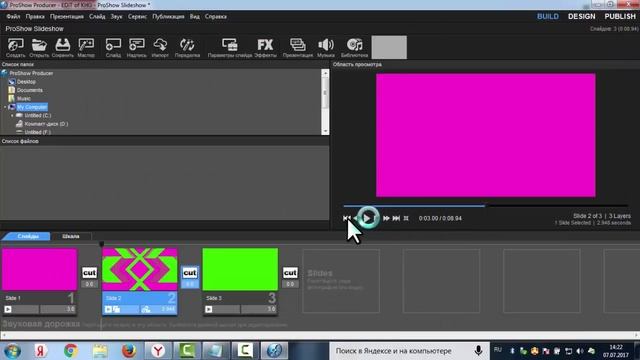
Task: Switch to Слайды tab
Action: coord(28,236)
